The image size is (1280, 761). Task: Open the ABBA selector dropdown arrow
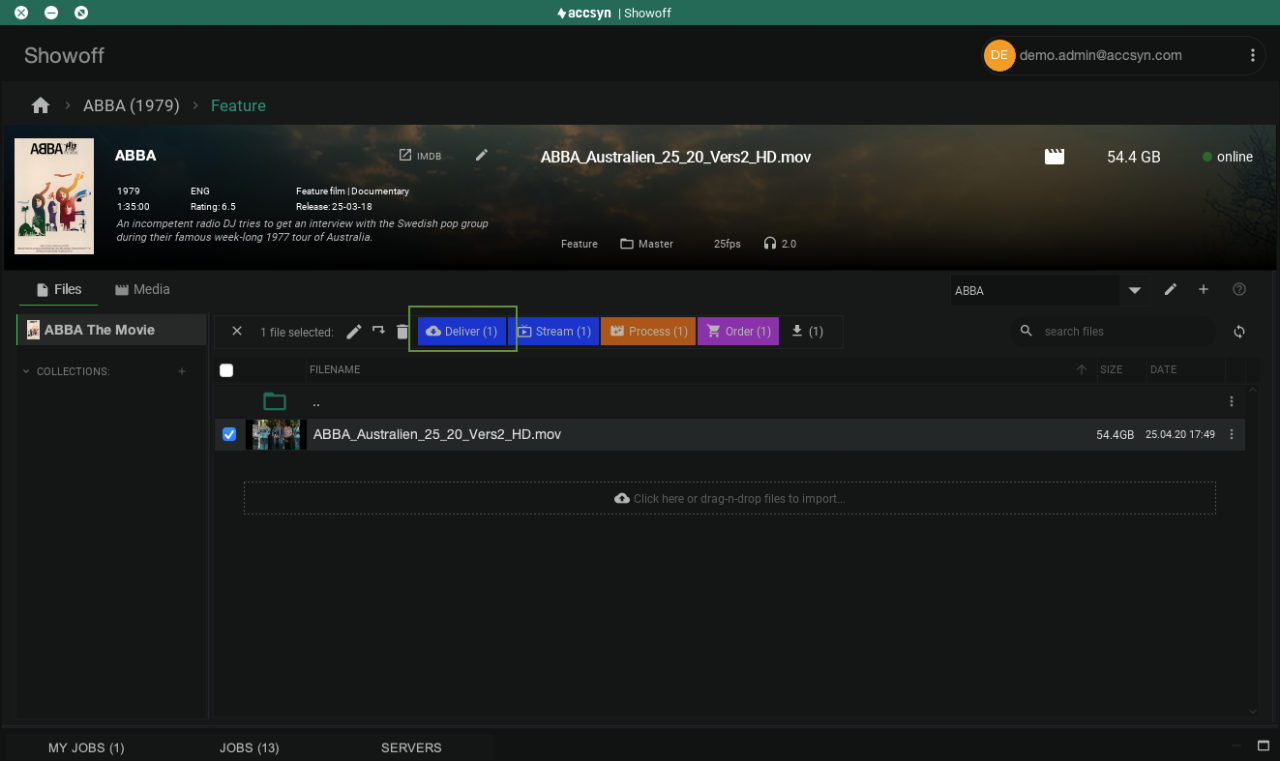[x=1135, y=290]
